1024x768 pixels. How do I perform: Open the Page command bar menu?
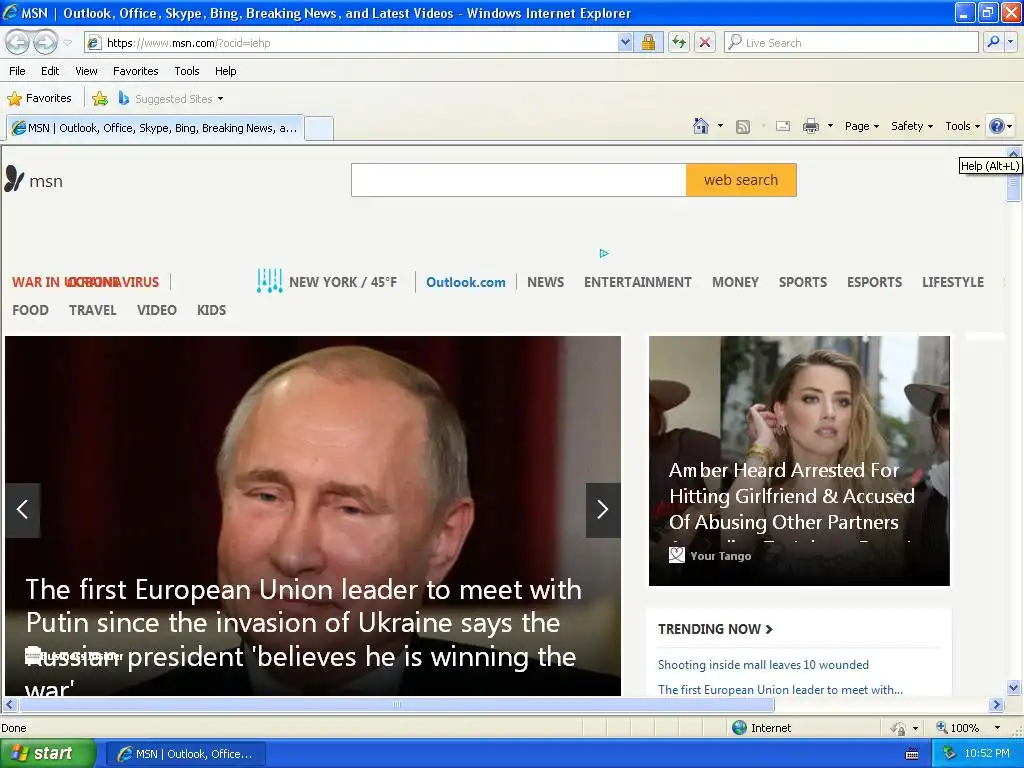[861, 126]
